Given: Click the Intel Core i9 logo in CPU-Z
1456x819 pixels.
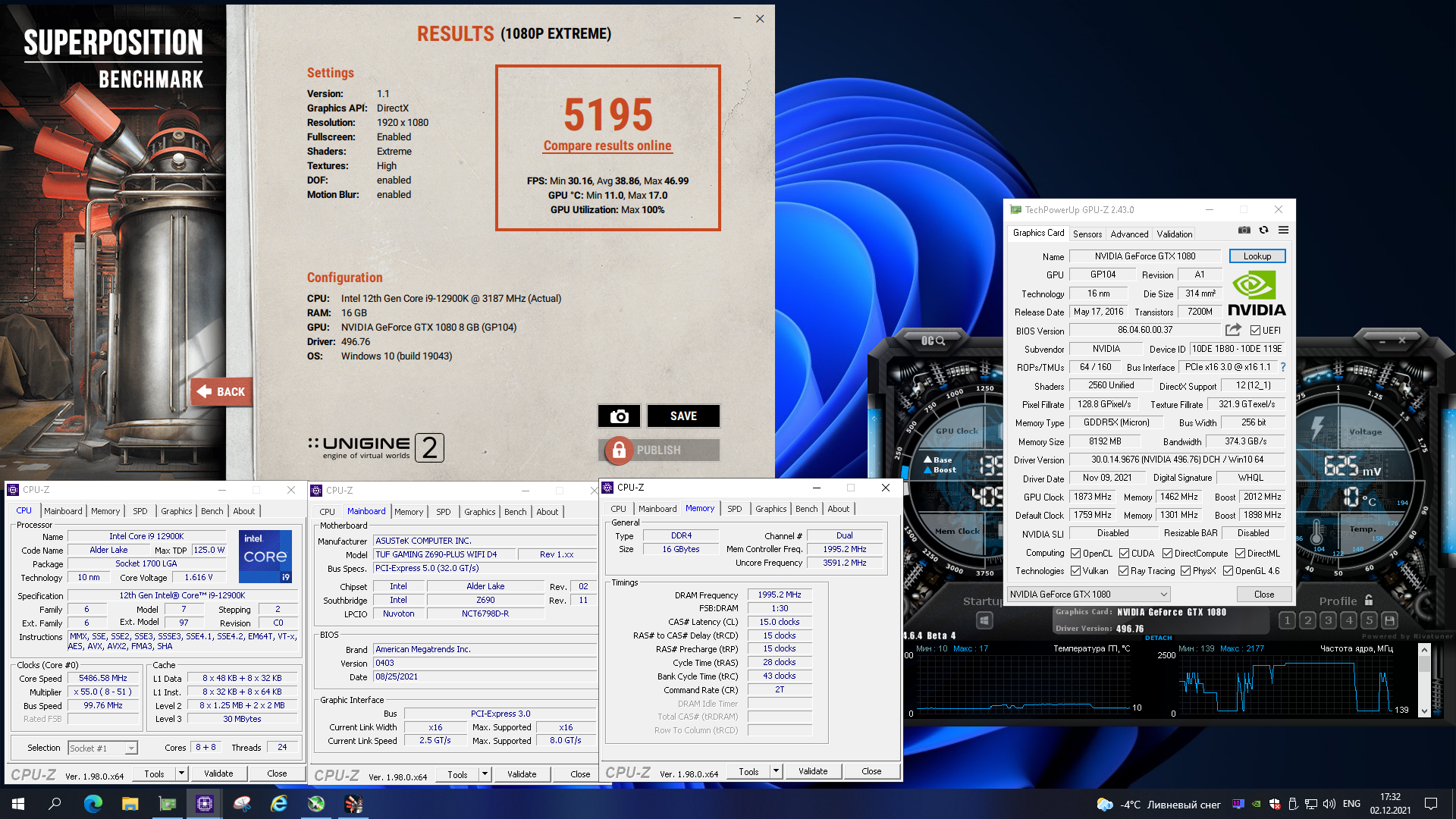Looking at the screenshot, I should [265, 556].
